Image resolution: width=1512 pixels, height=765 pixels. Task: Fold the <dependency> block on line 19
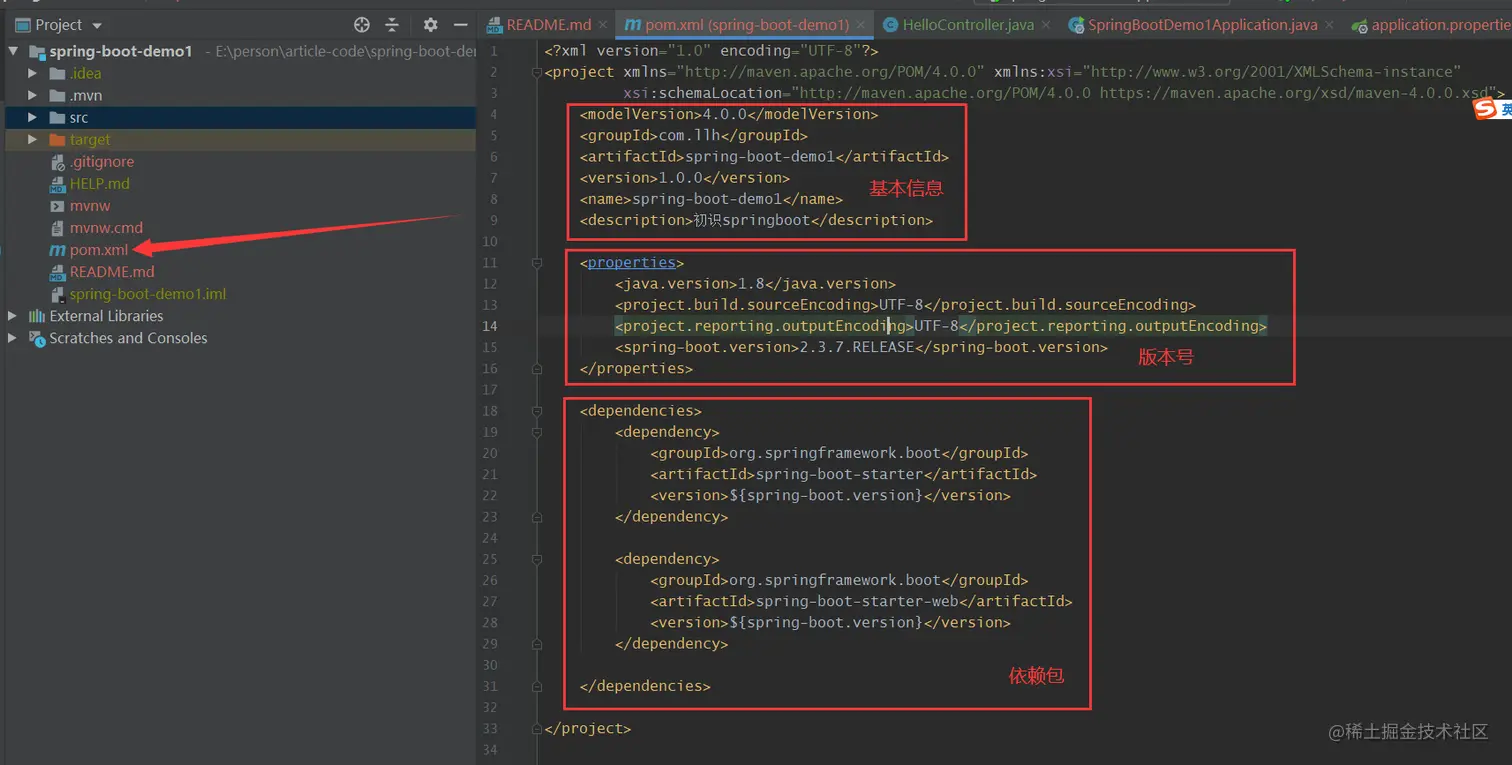click(x=537, y=432)
